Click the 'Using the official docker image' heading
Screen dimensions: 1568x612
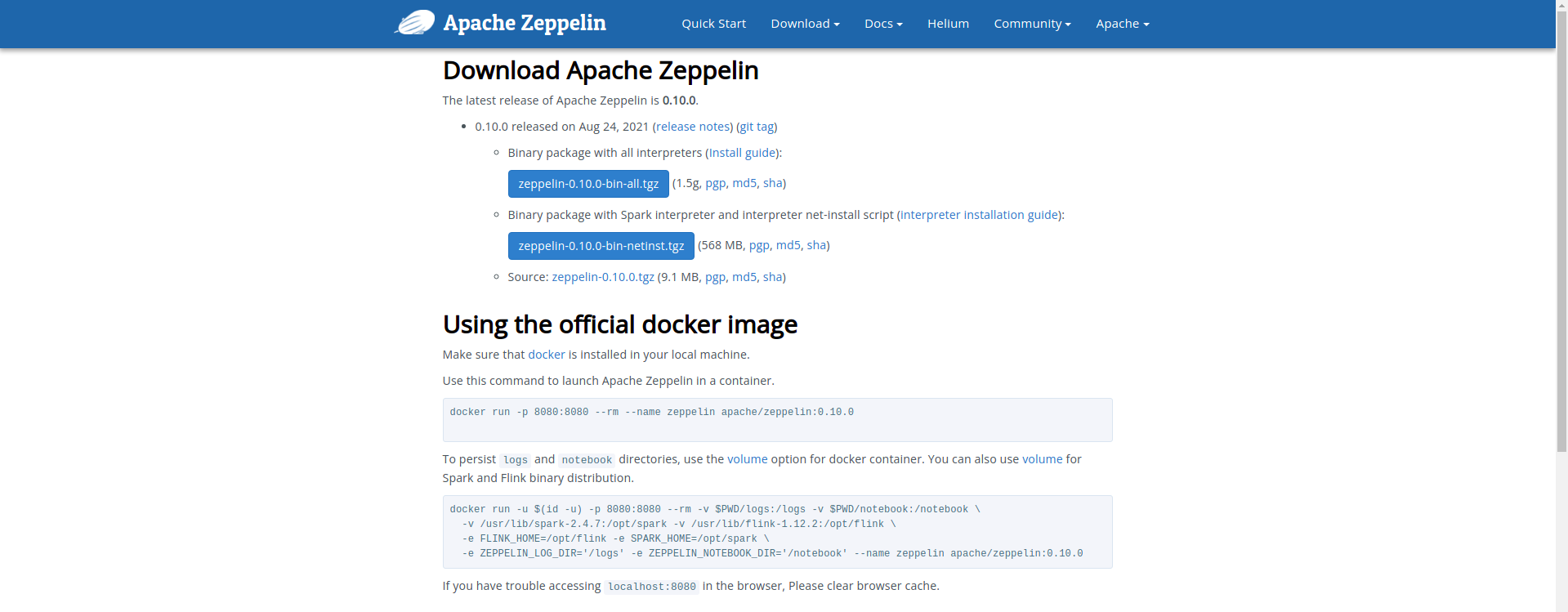[620, 325]
